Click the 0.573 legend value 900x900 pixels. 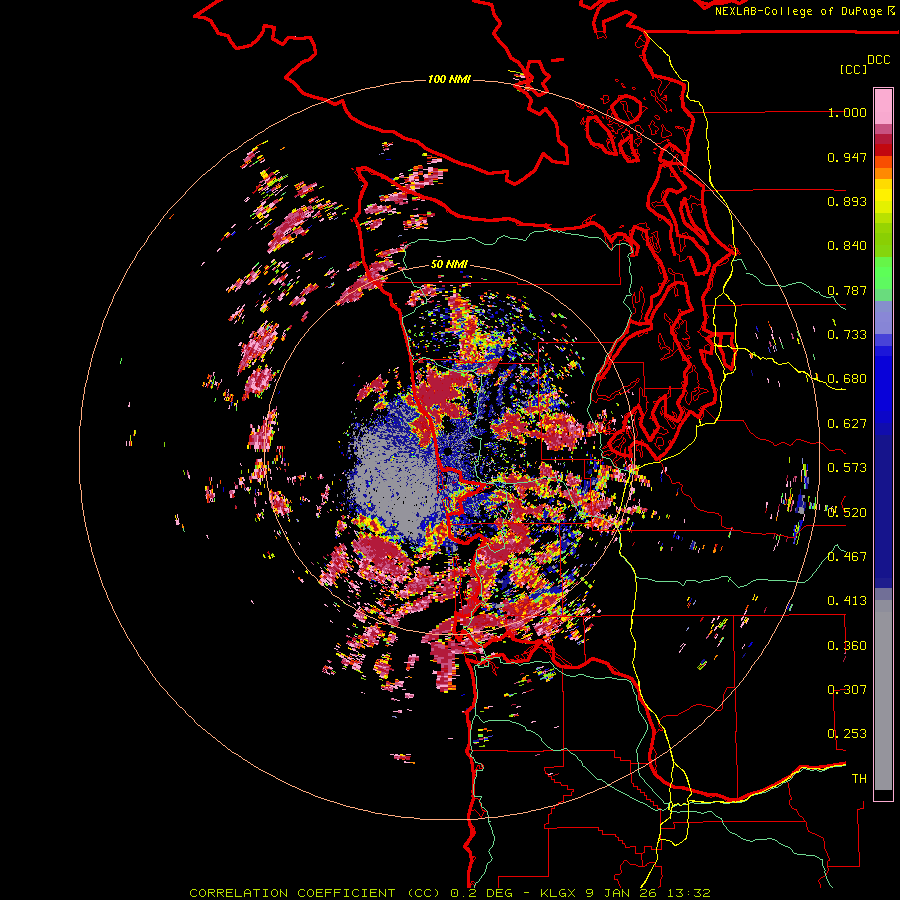(x=847, y=468)
